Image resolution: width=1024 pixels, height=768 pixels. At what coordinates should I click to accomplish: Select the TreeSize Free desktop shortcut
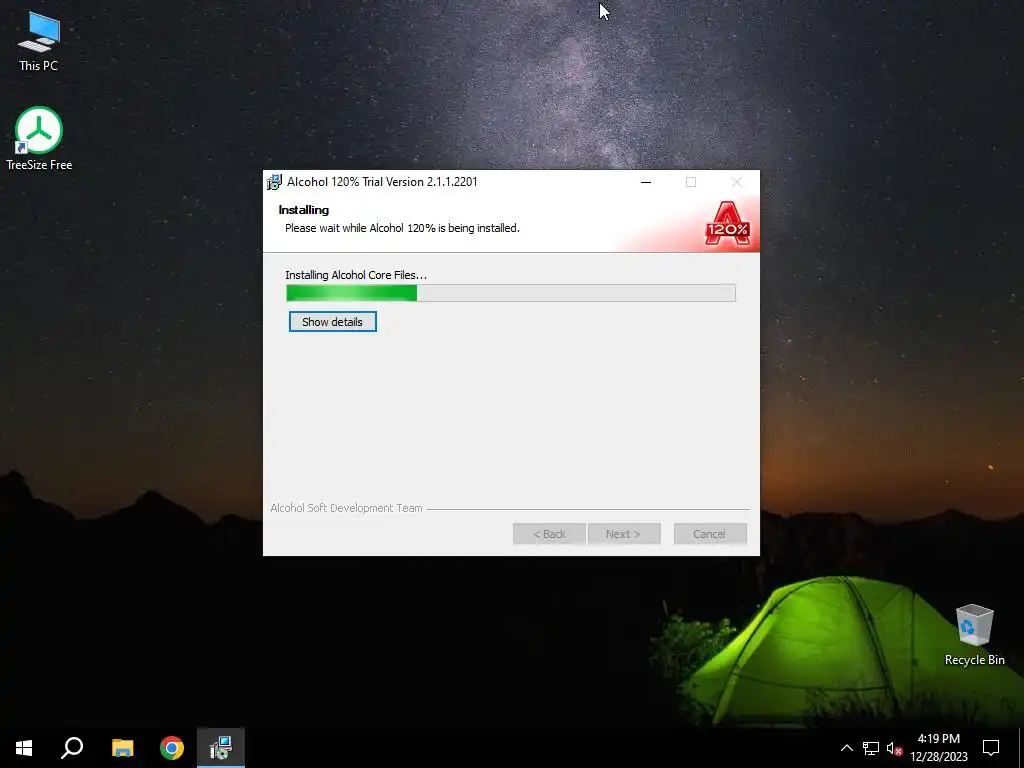pos(39,139)
